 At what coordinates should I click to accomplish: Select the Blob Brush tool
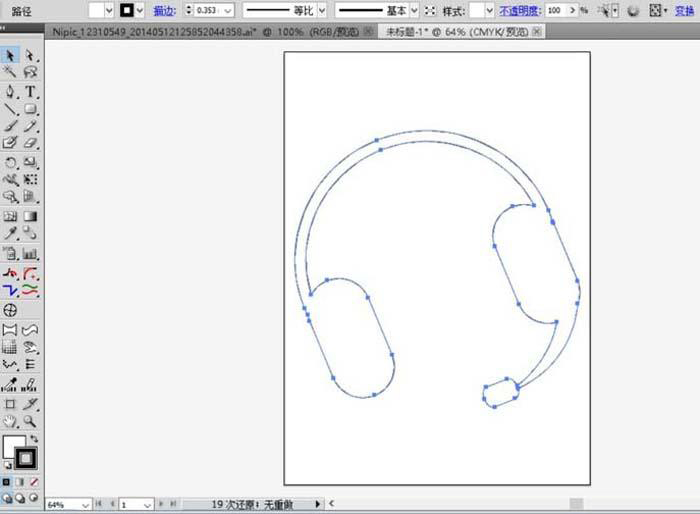[10, 143]
